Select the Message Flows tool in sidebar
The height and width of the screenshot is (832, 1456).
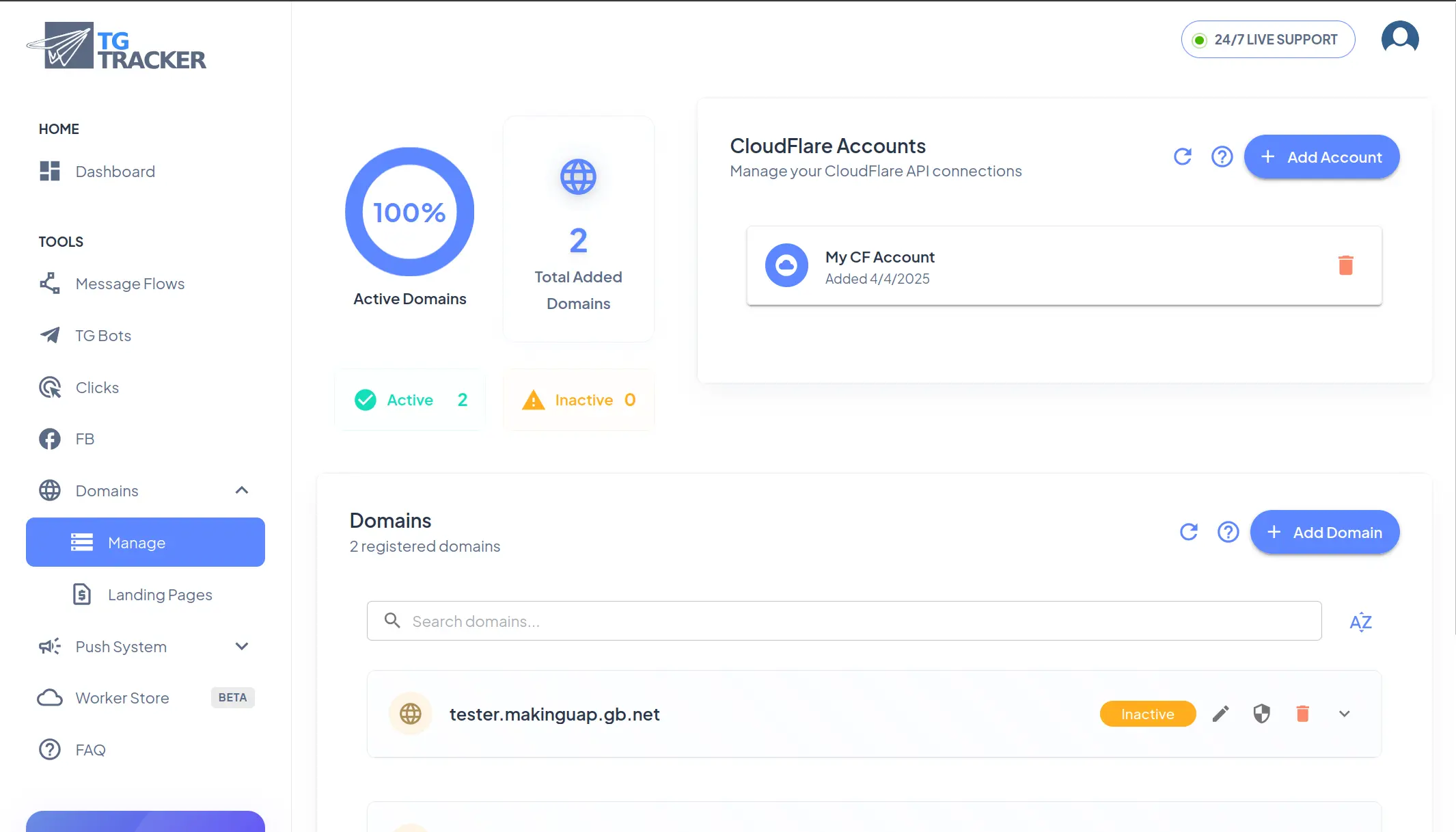click(129, 283)
